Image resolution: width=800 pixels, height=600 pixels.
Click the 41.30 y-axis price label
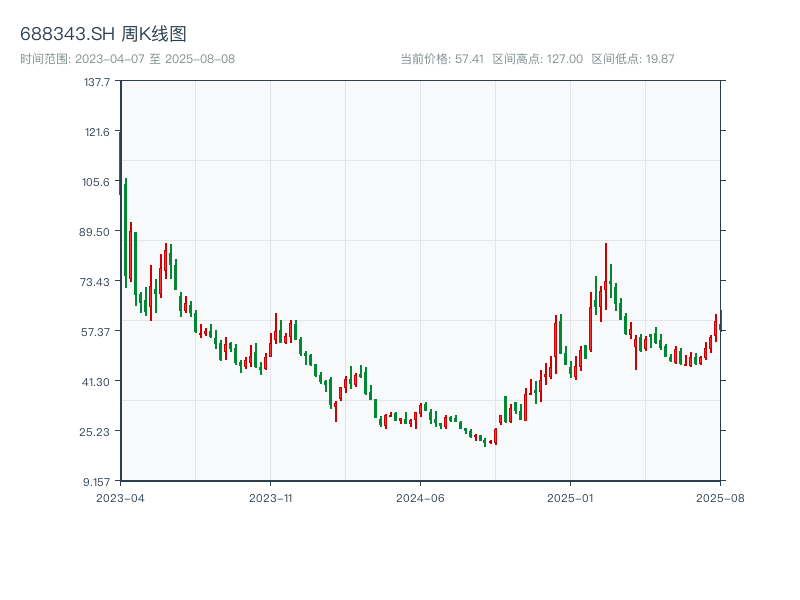pos(96,381)
